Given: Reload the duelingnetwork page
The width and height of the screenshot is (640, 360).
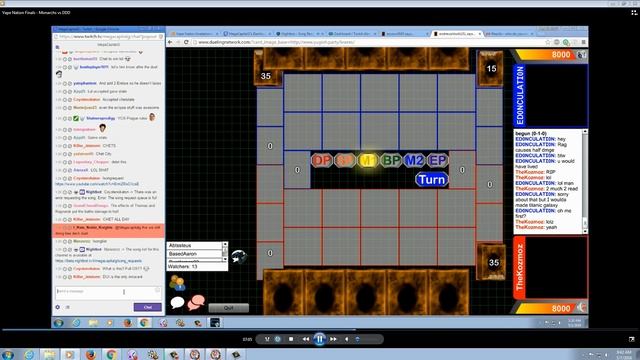Looking at the screenshot, I should click(x=186, y=42).
